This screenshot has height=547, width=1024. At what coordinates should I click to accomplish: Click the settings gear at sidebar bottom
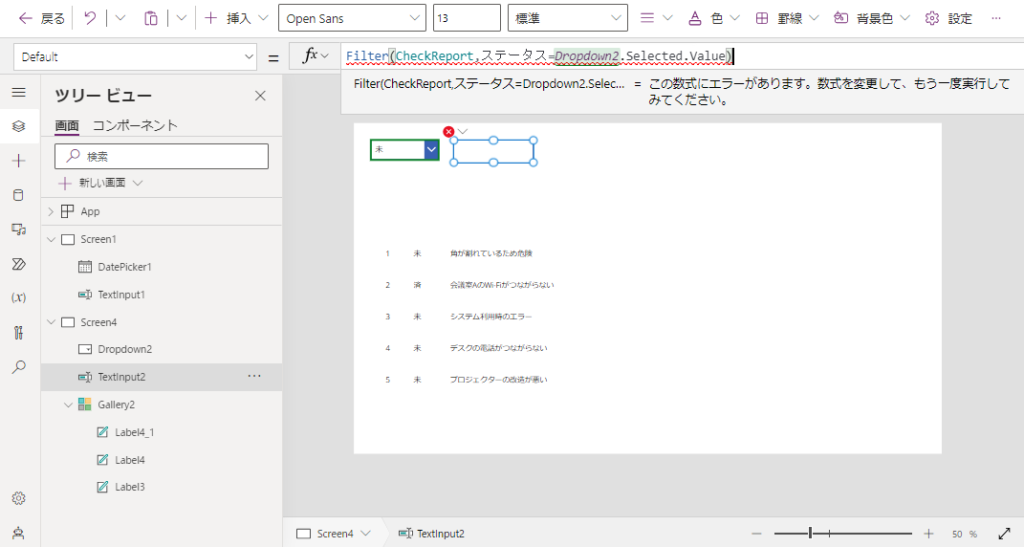point(19,498)
